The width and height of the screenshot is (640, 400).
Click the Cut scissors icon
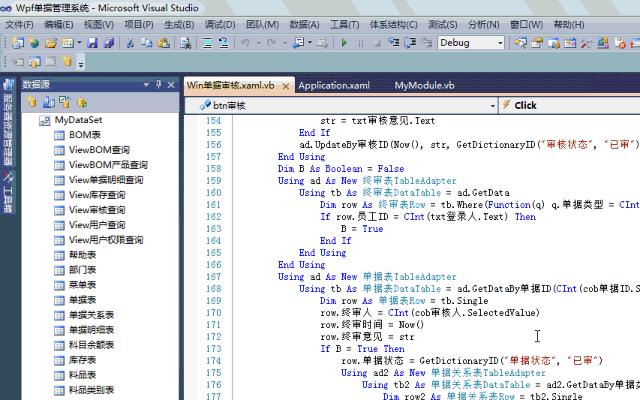point(130,43)
